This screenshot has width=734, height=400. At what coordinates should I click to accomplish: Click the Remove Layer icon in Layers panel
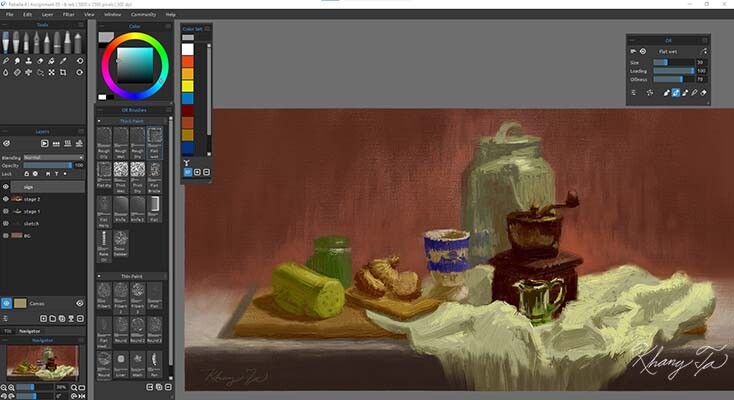[x=81, y=319]
